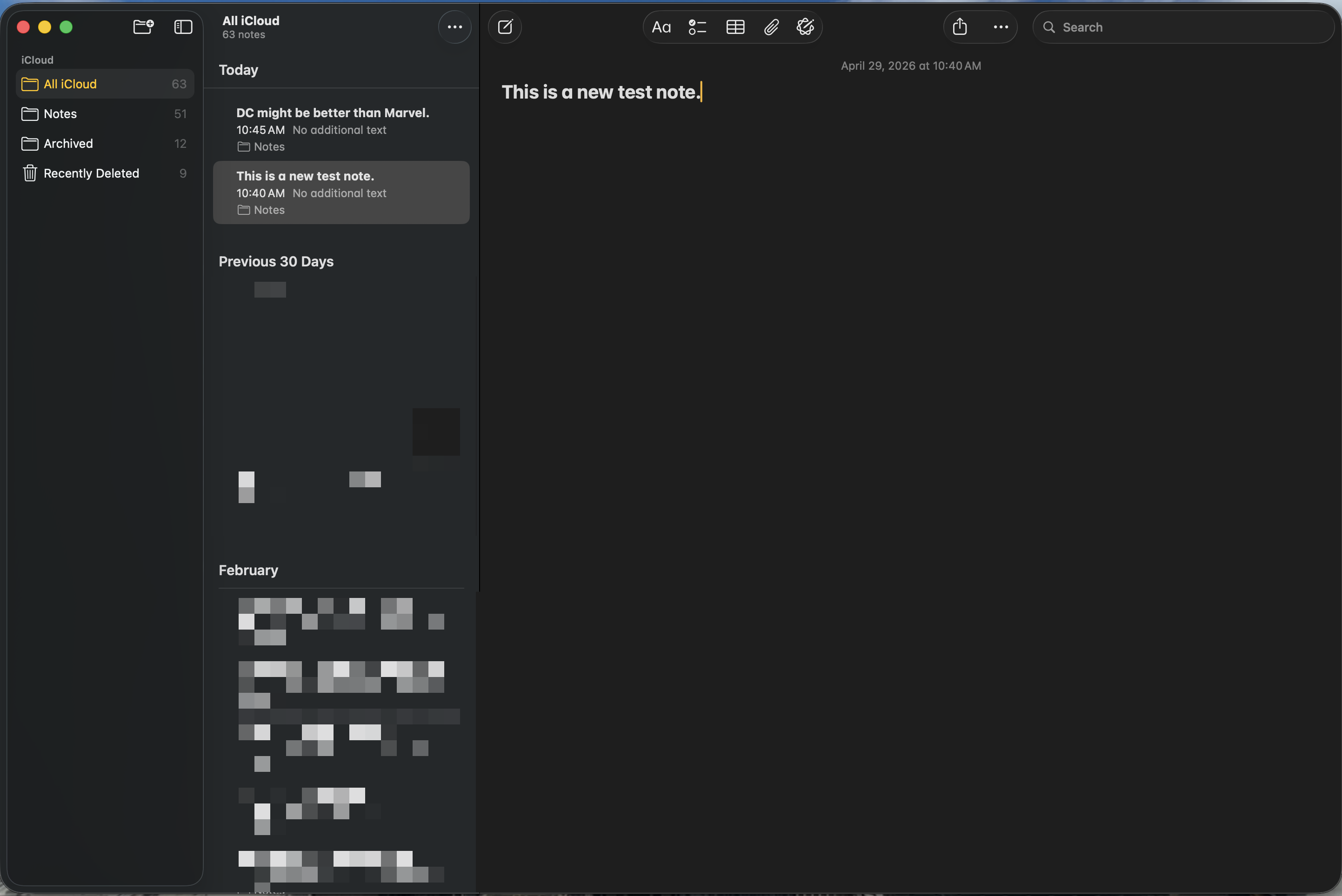
Task: Click the note title text in editor
Action: 600,92
